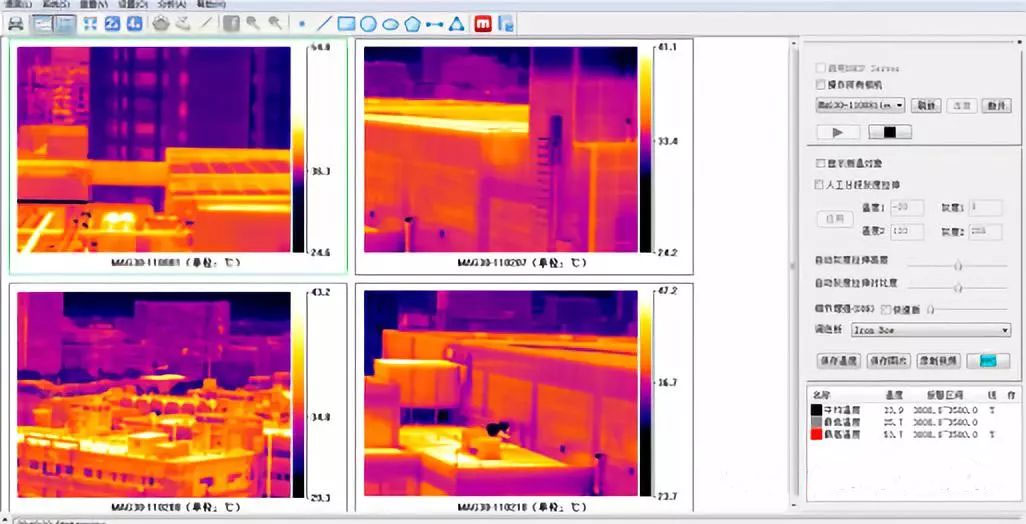1026x524 pixels.
Task: Click the red M toolbar icon
Action: tap(483, 23)
